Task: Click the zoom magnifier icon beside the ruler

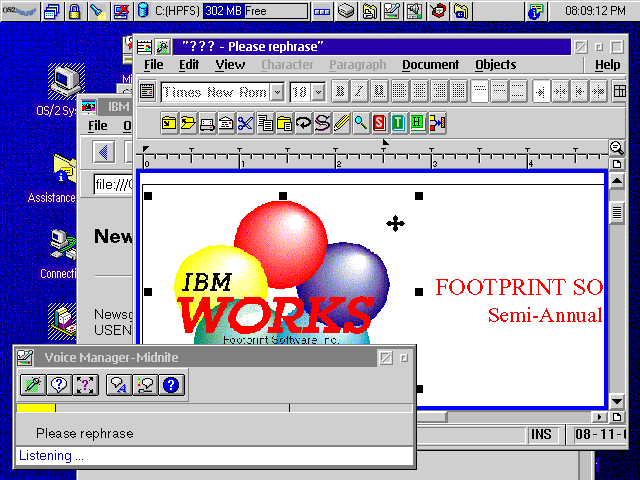Action: pyautogui.click(x=616, y=148)
